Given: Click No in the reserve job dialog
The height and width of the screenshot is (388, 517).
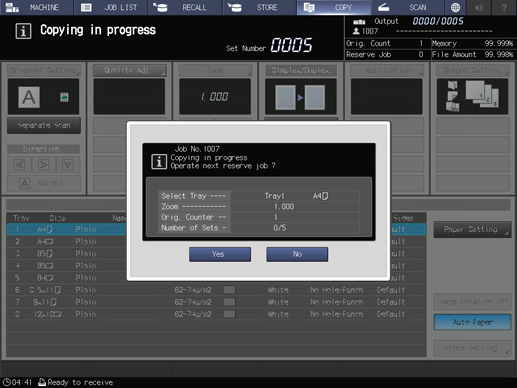Looking at the screenshot, I should 297,254.
